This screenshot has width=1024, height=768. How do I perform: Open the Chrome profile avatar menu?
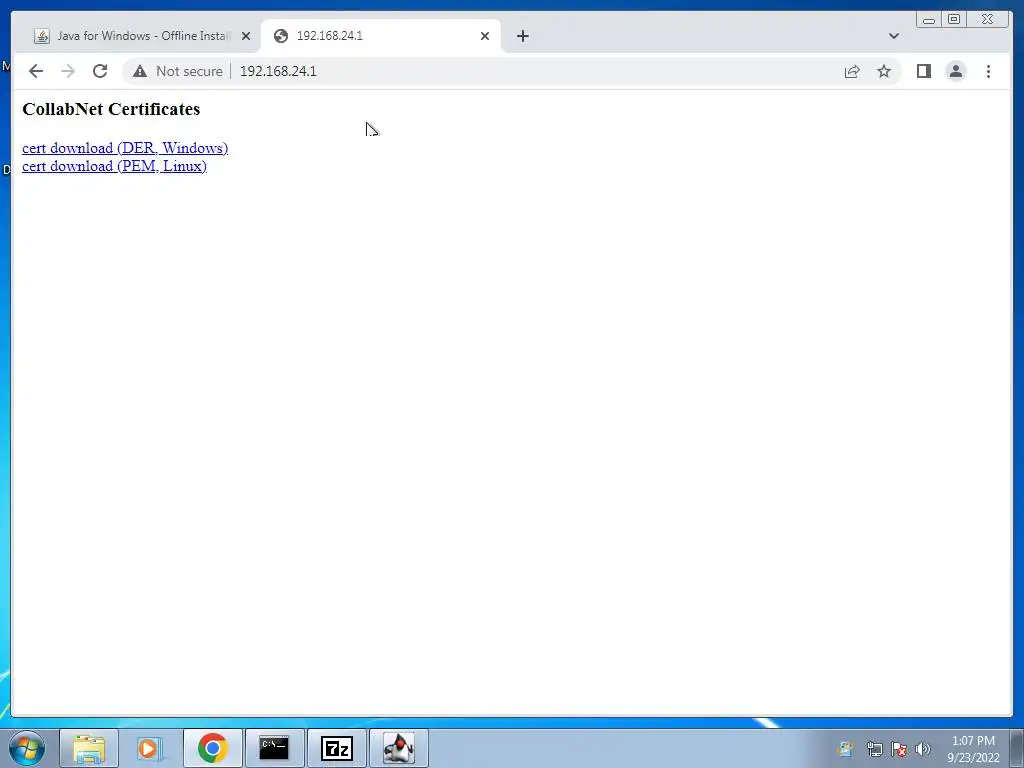[x=955, y=71]
